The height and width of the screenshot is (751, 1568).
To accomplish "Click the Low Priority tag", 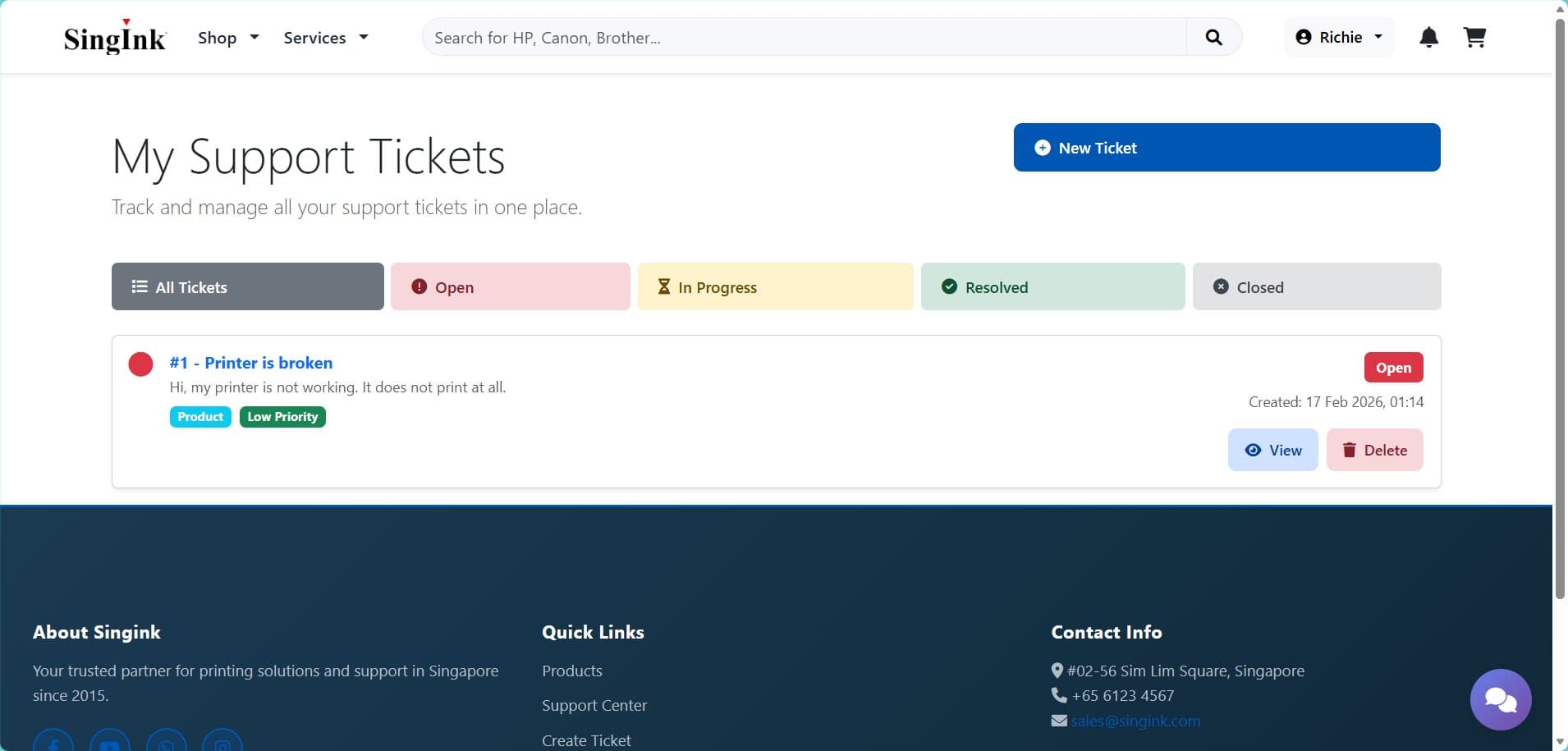I will [x=282, y=417].
